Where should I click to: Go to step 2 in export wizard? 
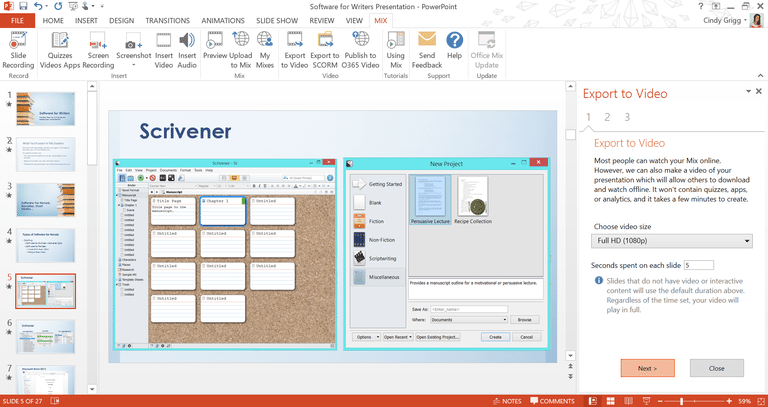(607, 117)
